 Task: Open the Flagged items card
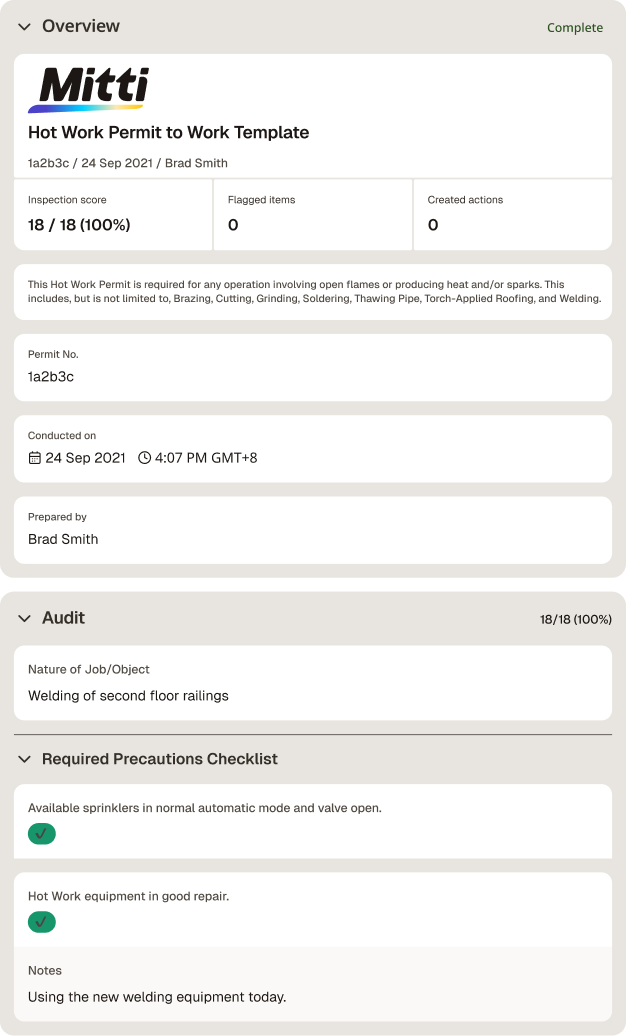pos(313,215)
